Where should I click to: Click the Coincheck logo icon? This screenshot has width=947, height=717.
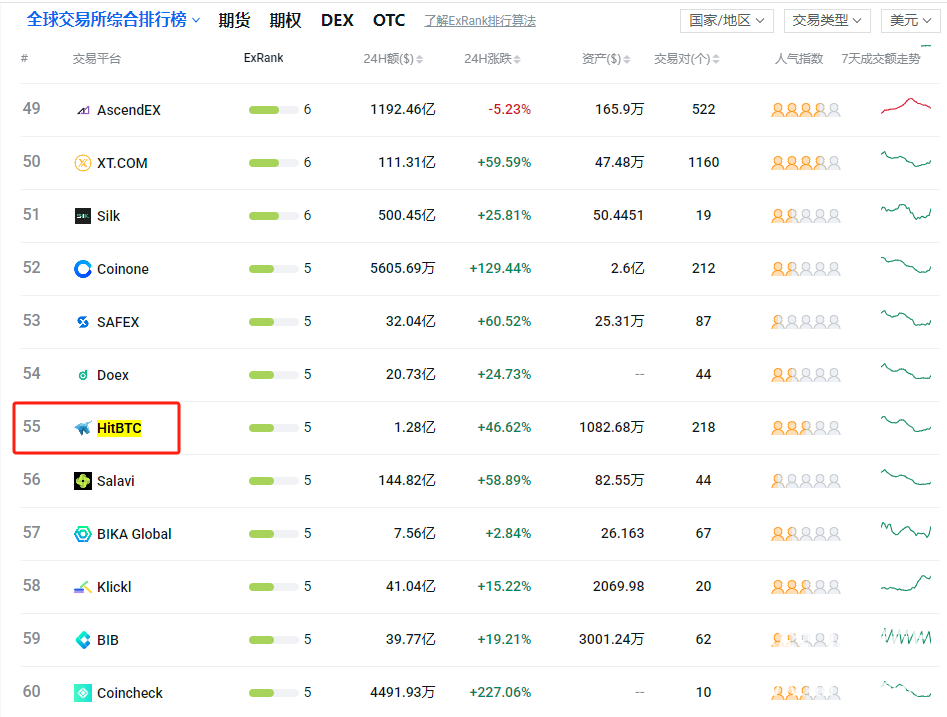coord(84,692)
